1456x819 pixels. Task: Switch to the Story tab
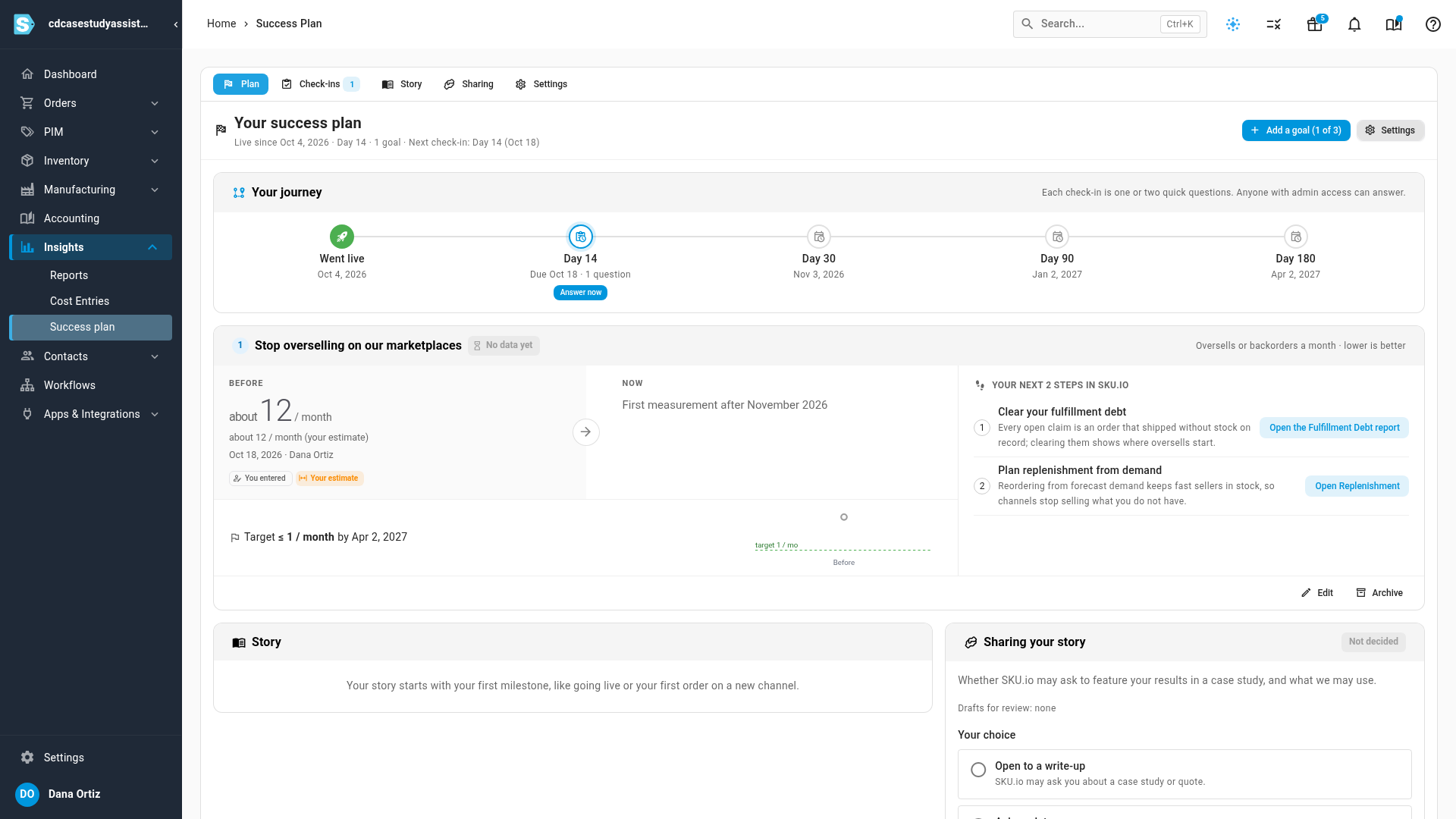tap(402, 84)
